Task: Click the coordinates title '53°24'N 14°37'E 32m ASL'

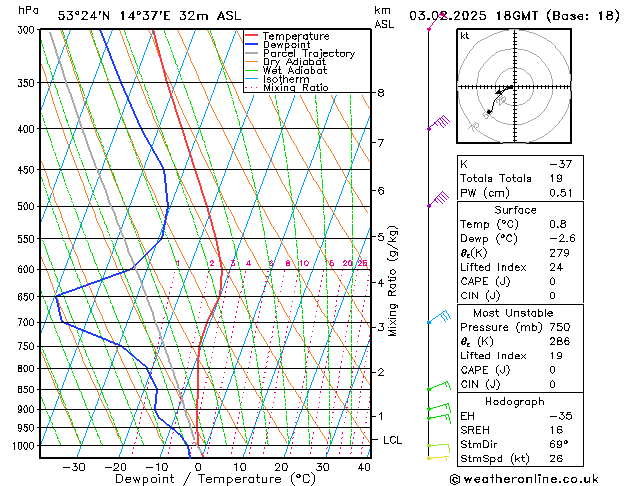Action: pos(149,16)
